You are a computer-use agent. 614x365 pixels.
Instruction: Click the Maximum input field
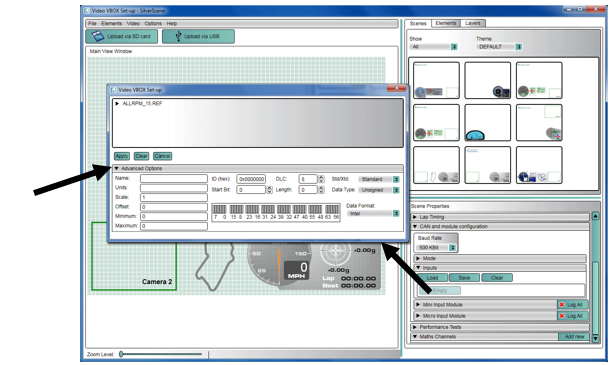coord(174,226)
